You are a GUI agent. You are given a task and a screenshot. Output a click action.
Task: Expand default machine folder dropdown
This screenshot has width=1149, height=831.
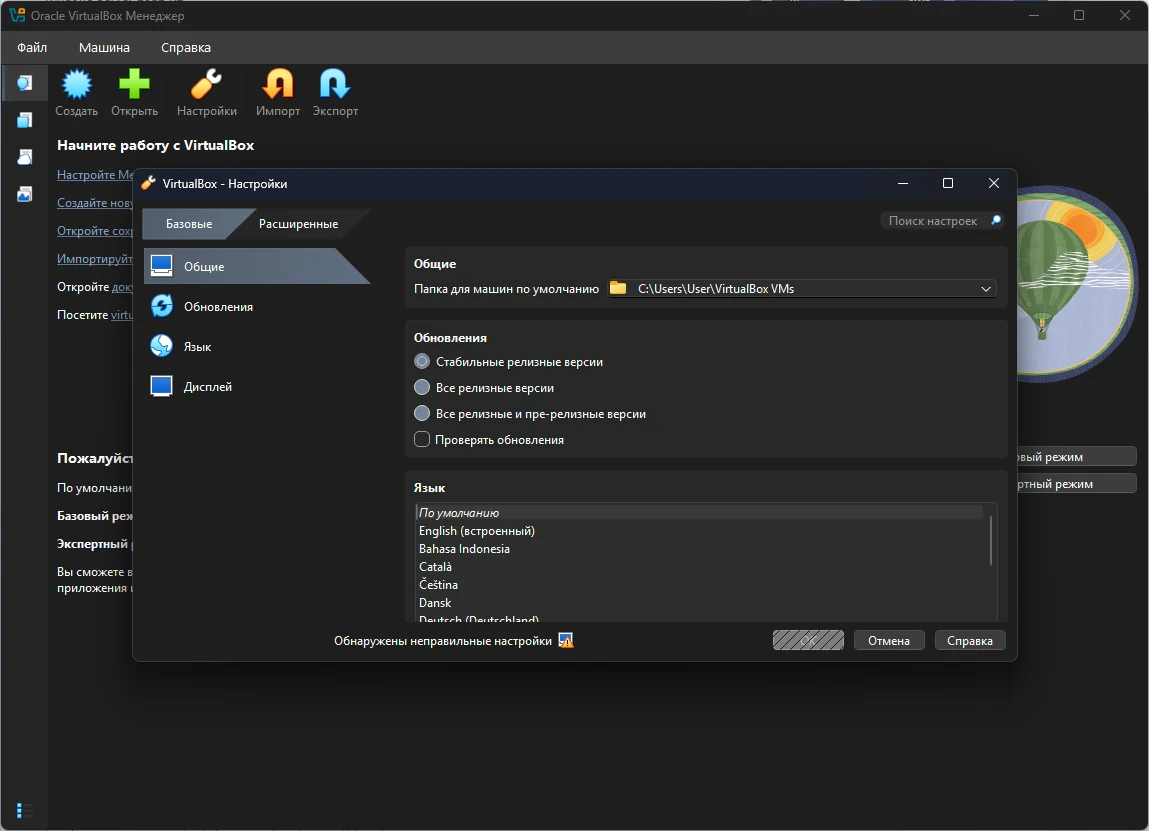(986, 289)
